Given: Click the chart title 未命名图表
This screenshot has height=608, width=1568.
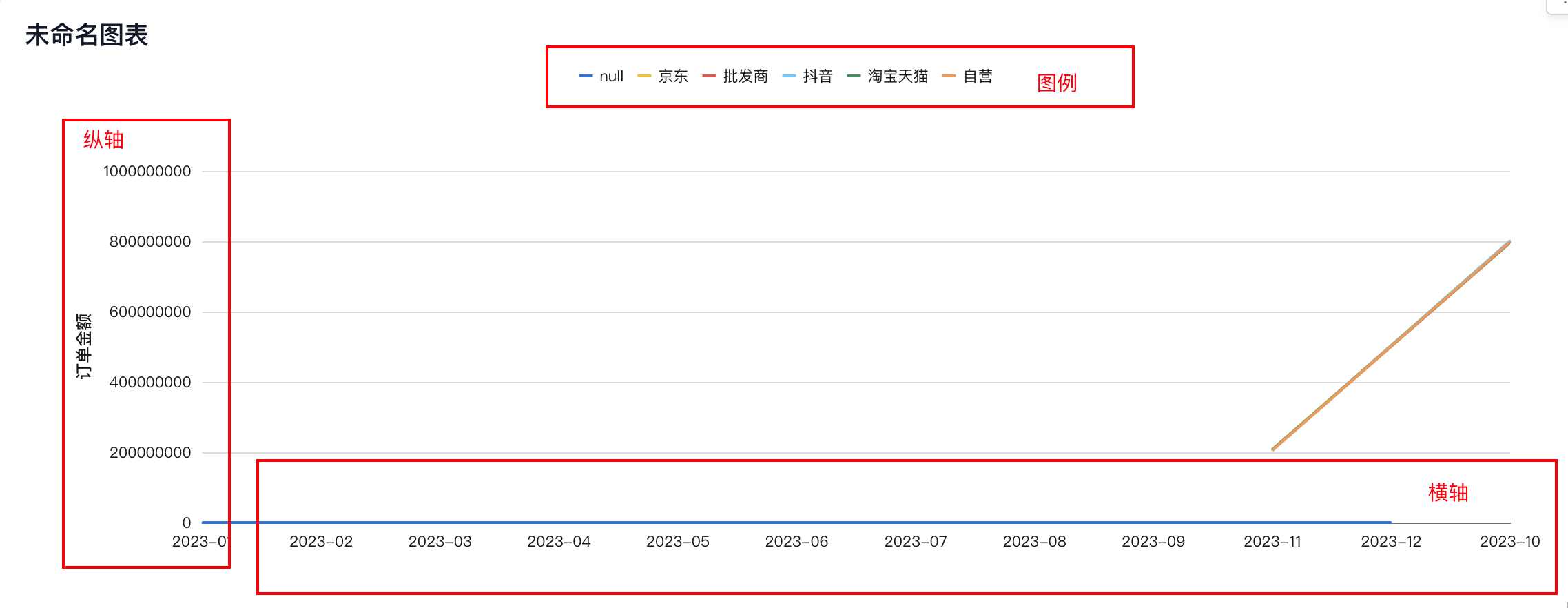Looking at the screenshot, I should [x=87, y=35].
